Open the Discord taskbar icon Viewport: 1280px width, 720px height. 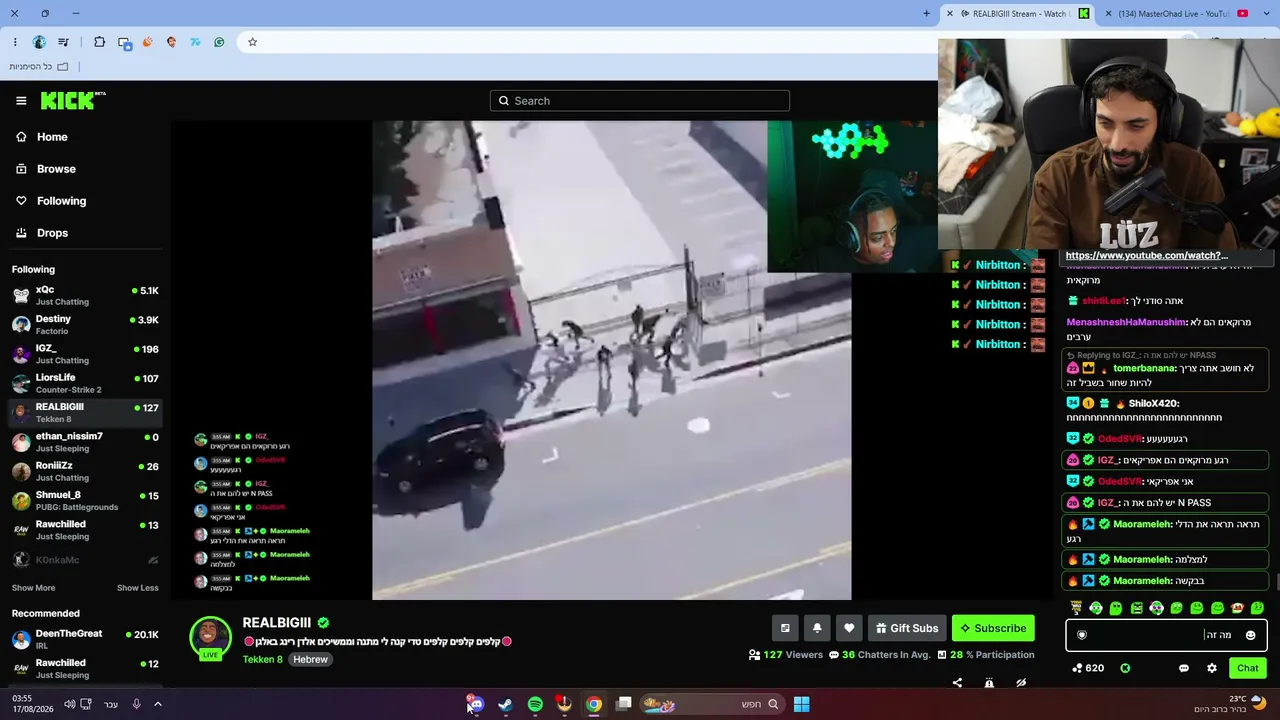[x=475, y=704]
